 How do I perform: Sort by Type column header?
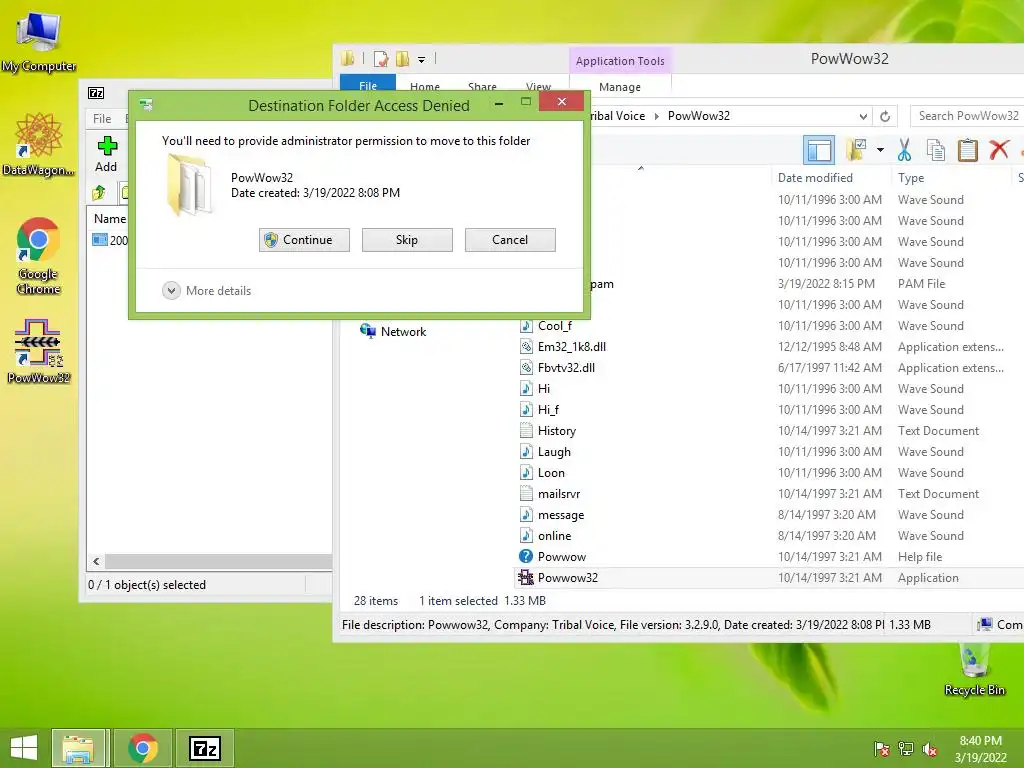pos(910,178)
